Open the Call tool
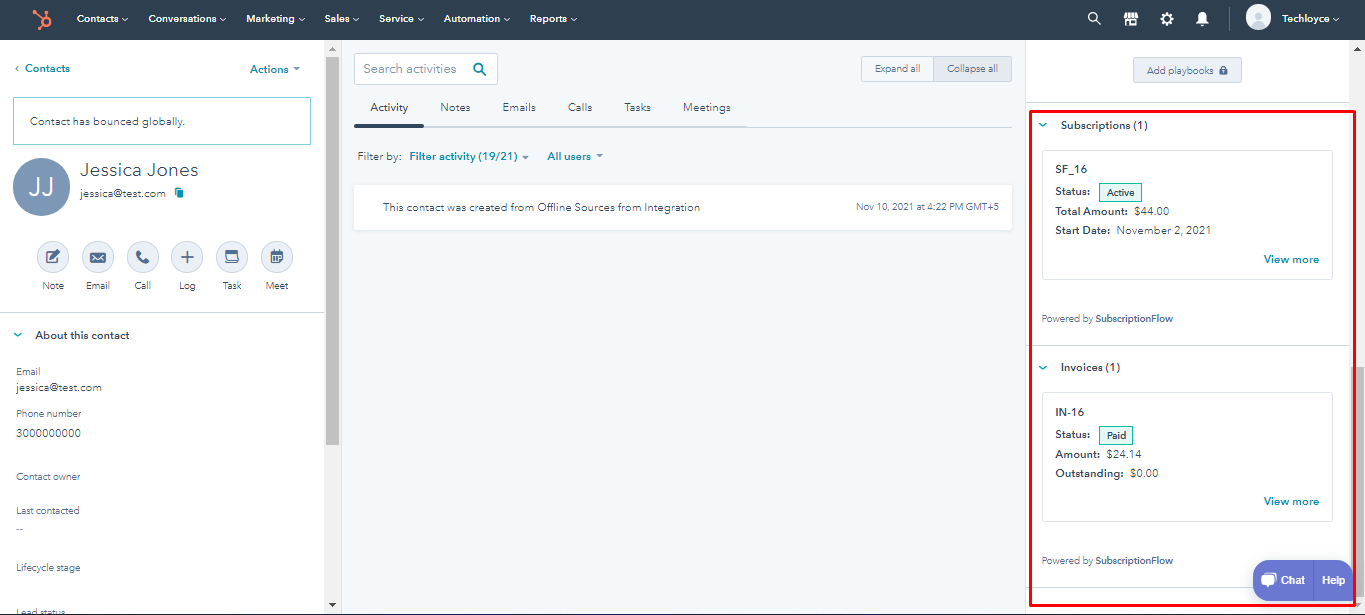 click(x=142, y=257)
